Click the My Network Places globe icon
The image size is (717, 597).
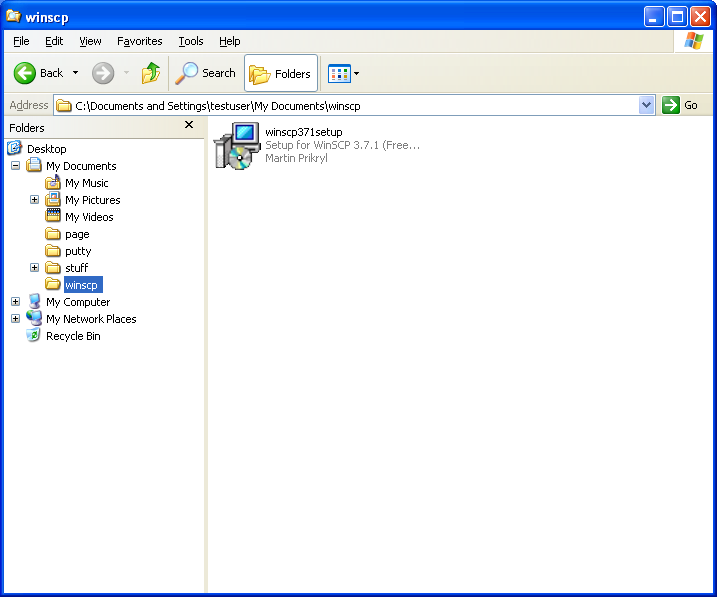[x=34, y=318]
